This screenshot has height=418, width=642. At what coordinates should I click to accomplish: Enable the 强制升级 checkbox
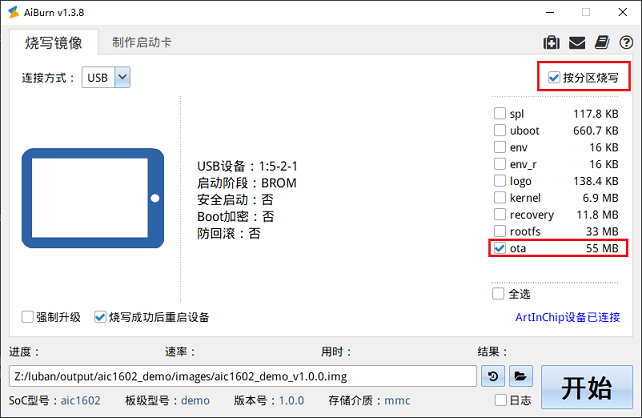click(x=28, y=317)
